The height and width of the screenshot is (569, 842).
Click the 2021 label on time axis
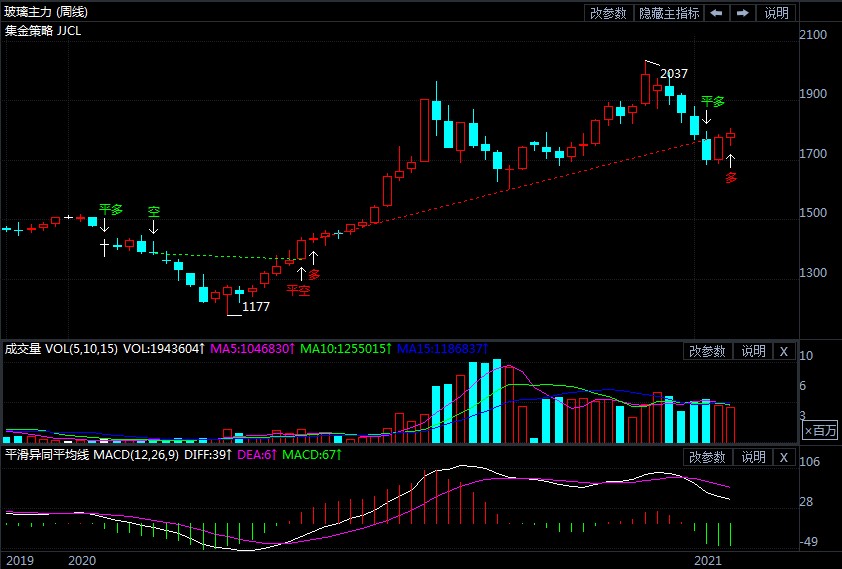point(710,561)
